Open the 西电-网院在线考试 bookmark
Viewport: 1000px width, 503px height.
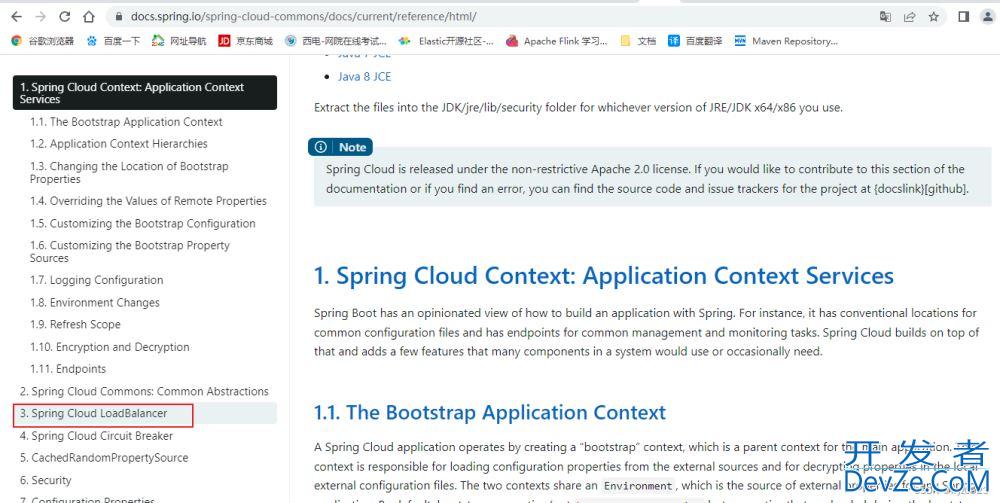tap(335, 41)
